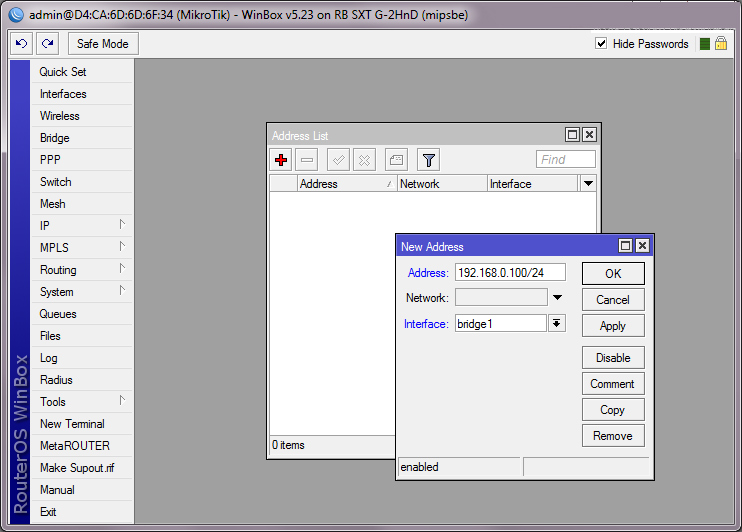Click the Find search box

[x=565, y=160]
